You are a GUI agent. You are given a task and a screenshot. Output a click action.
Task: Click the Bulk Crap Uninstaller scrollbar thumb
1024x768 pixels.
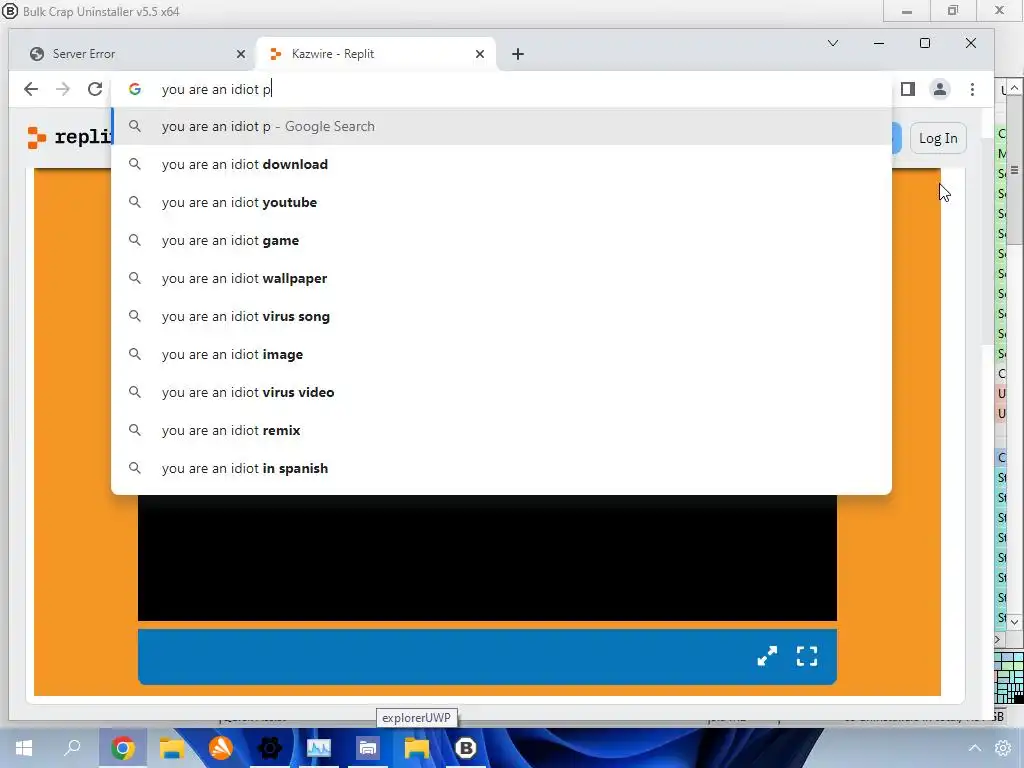[1014, 170]
